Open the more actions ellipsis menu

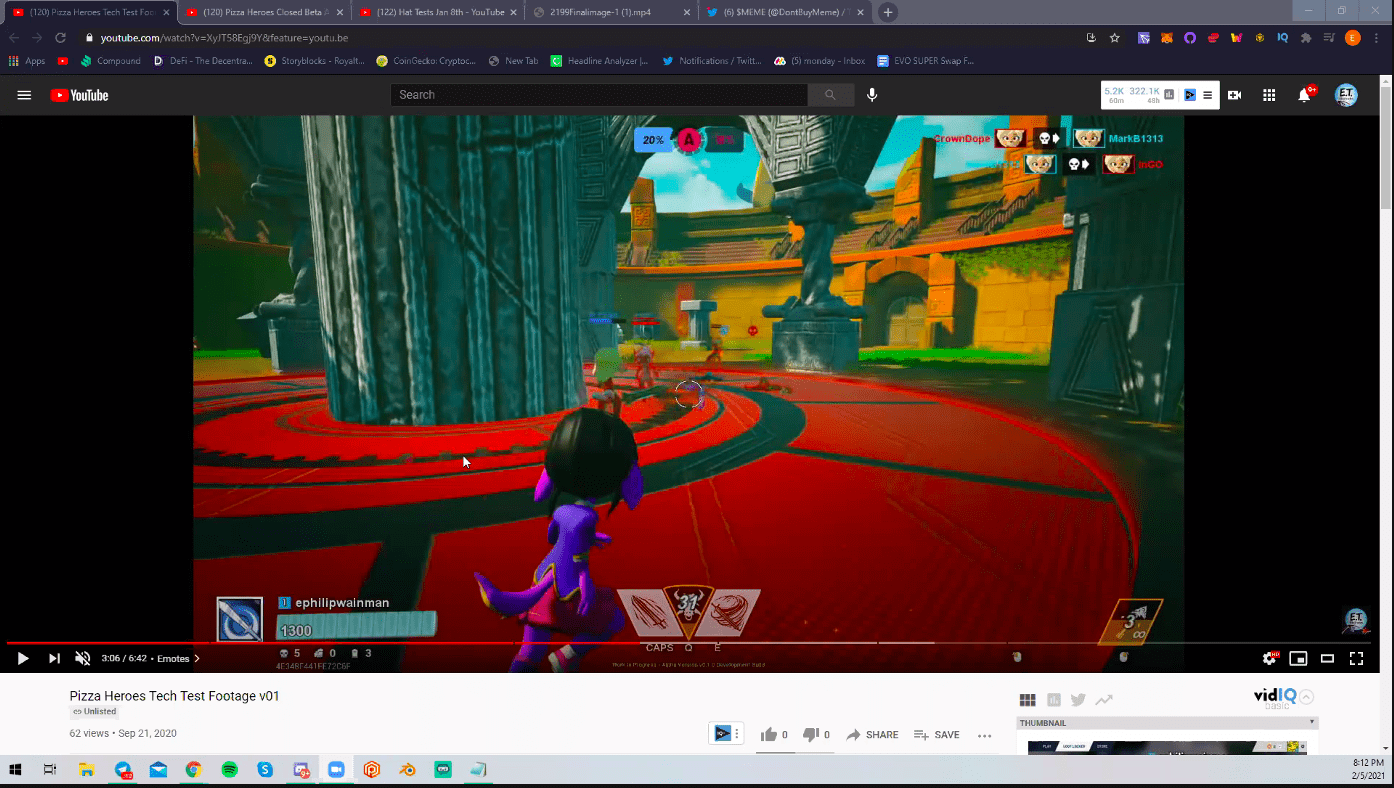coord(984,735)
